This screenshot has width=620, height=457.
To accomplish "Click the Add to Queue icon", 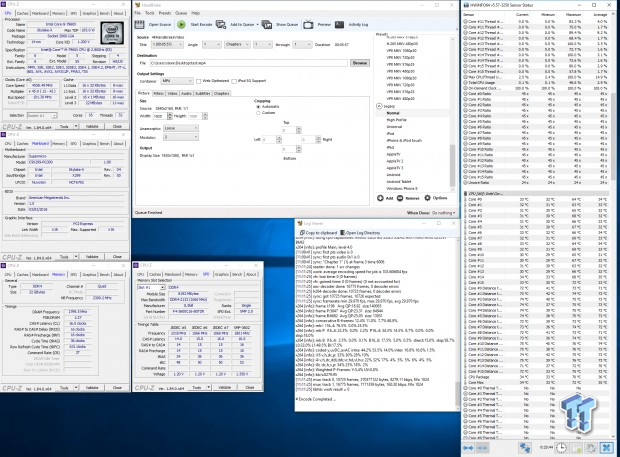I will 221,25.
